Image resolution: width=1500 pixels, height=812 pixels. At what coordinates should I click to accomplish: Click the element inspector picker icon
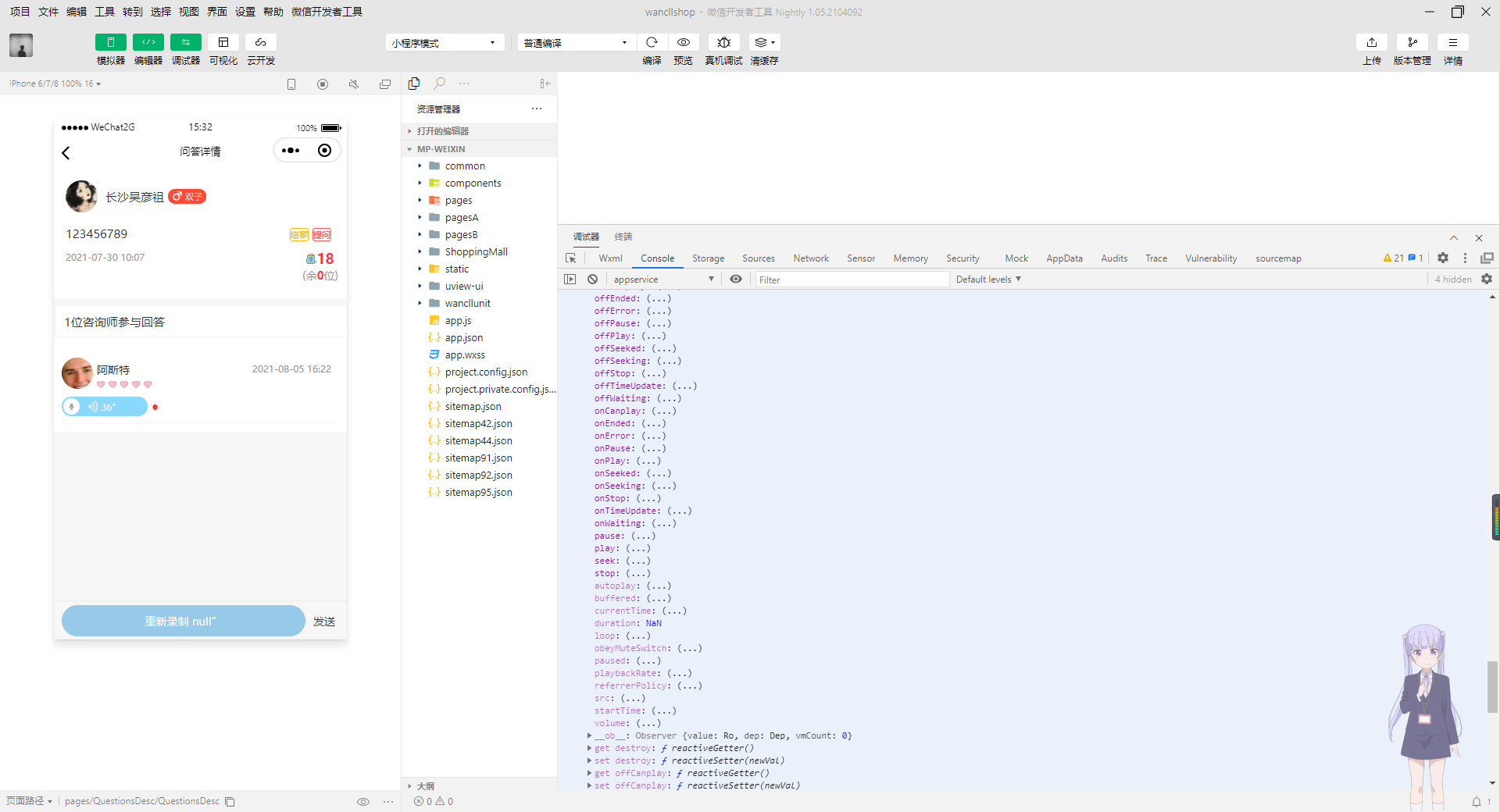pyautogui.click(x=571, y=258)
